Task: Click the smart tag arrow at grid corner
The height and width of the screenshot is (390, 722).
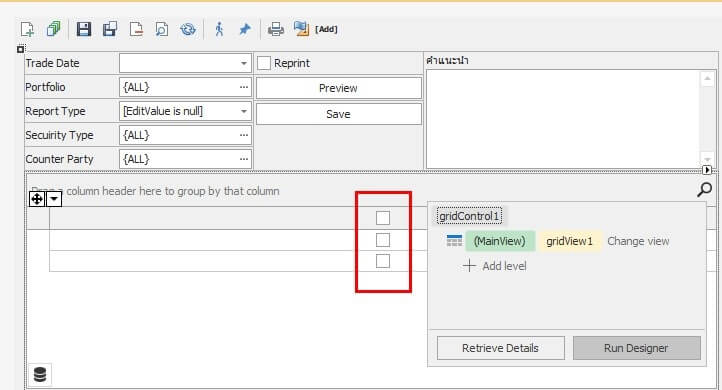Action: pyautogui.click(x=707, y=170)
